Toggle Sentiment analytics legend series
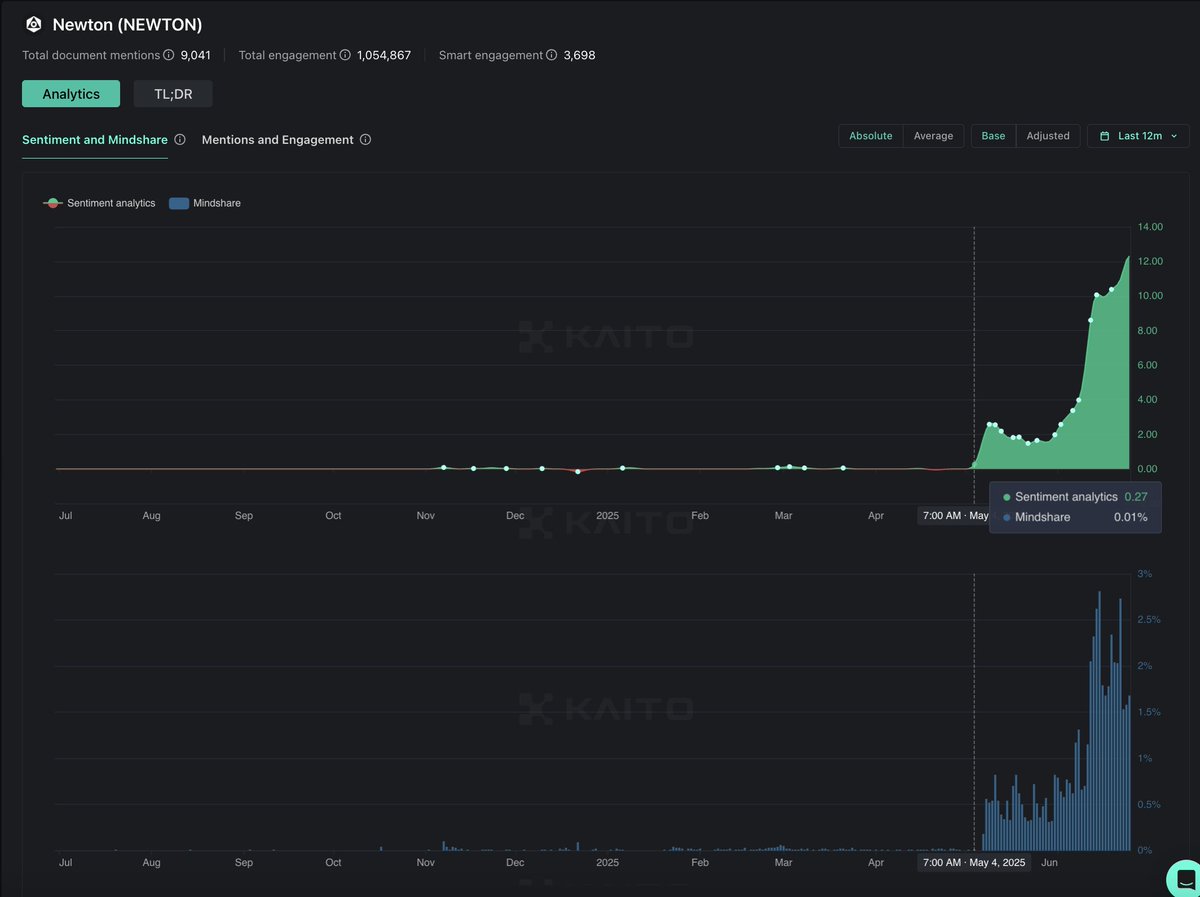The width and height of the screenshot is (1200, 897). point(99,203)
